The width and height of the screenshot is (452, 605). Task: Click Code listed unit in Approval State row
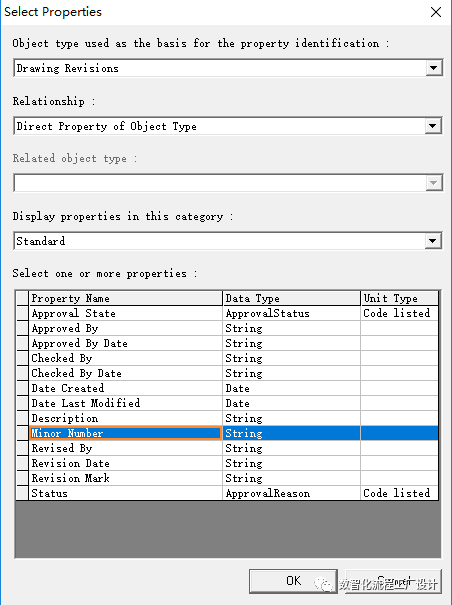(400, 313)
